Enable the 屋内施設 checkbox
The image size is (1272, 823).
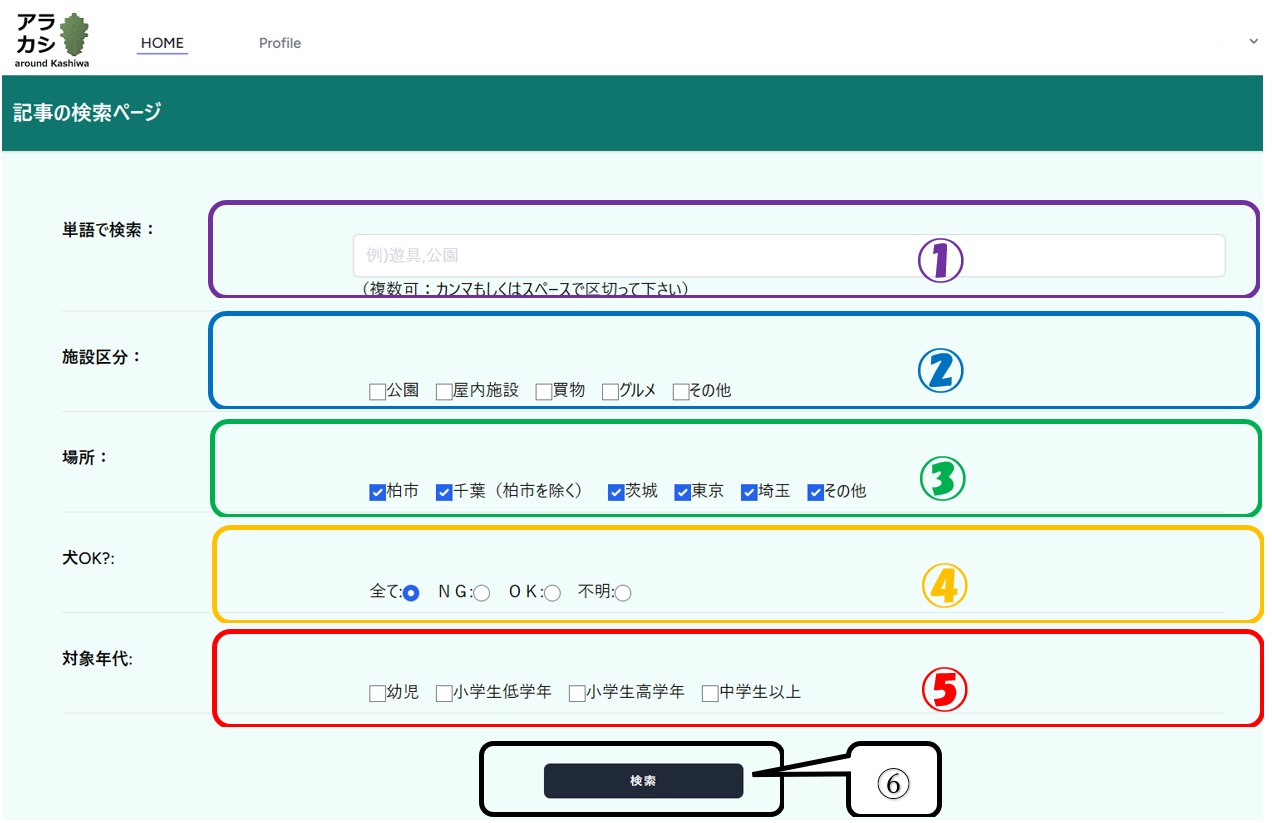point(444,392)
